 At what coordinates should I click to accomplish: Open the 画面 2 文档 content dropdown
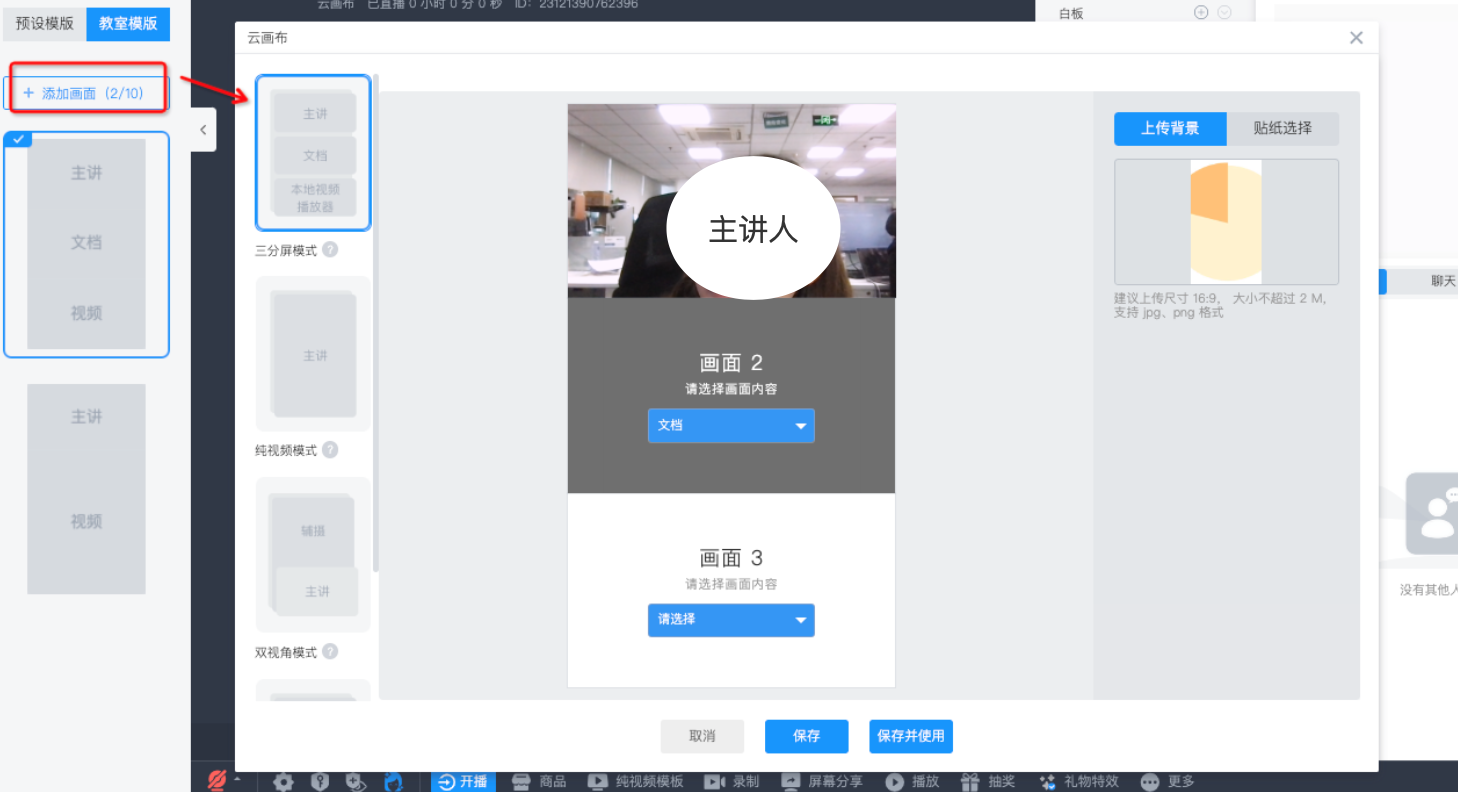pyautogui.click(x=731, y=425)
